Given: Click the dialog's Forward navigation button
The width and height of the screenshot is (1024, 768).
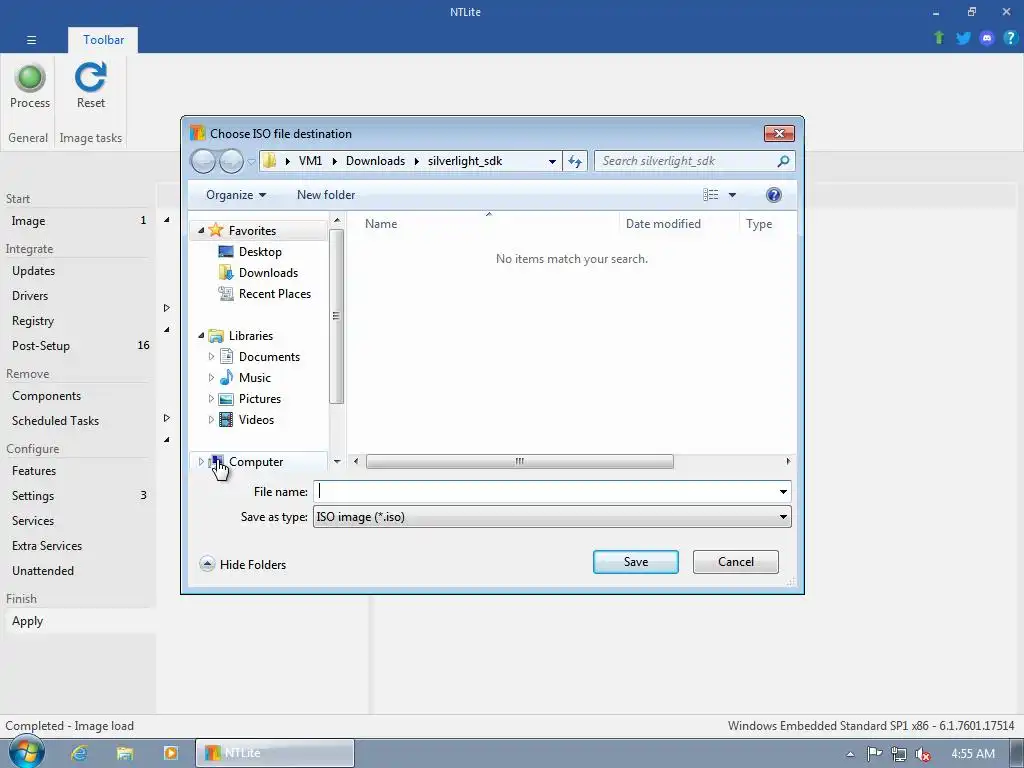Looking at the screenshot, I should point(231,161).
